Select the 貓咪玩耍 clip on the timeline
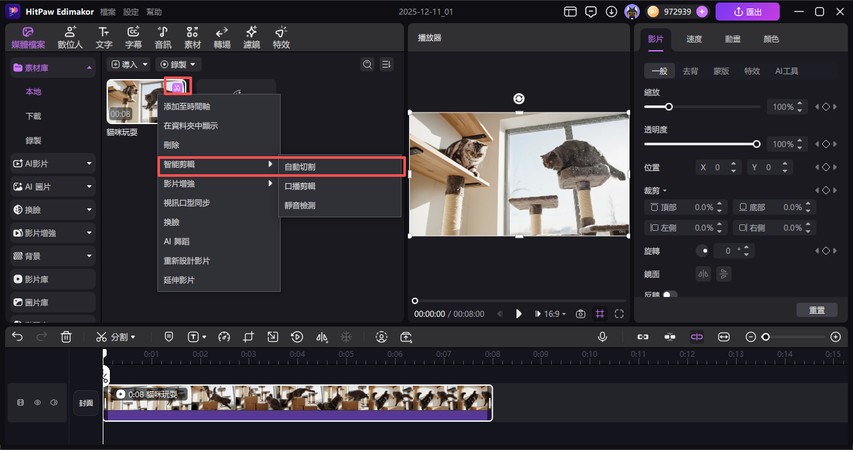This screenshot has height=450, width=853. [298, 403]
